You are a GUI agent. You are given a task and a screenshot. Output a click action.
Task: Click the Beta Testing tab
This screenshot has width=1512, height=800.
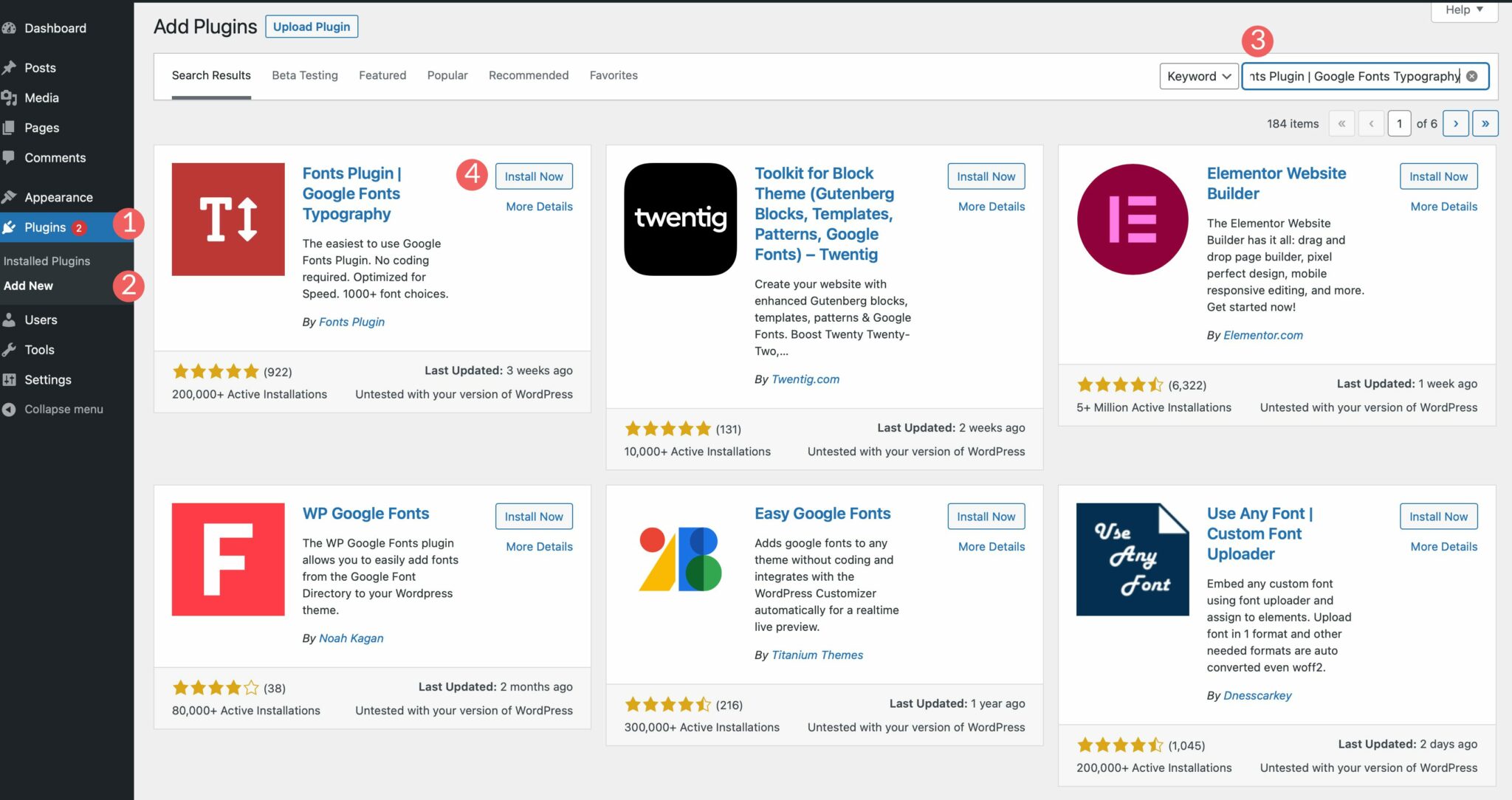coord(305,75)
